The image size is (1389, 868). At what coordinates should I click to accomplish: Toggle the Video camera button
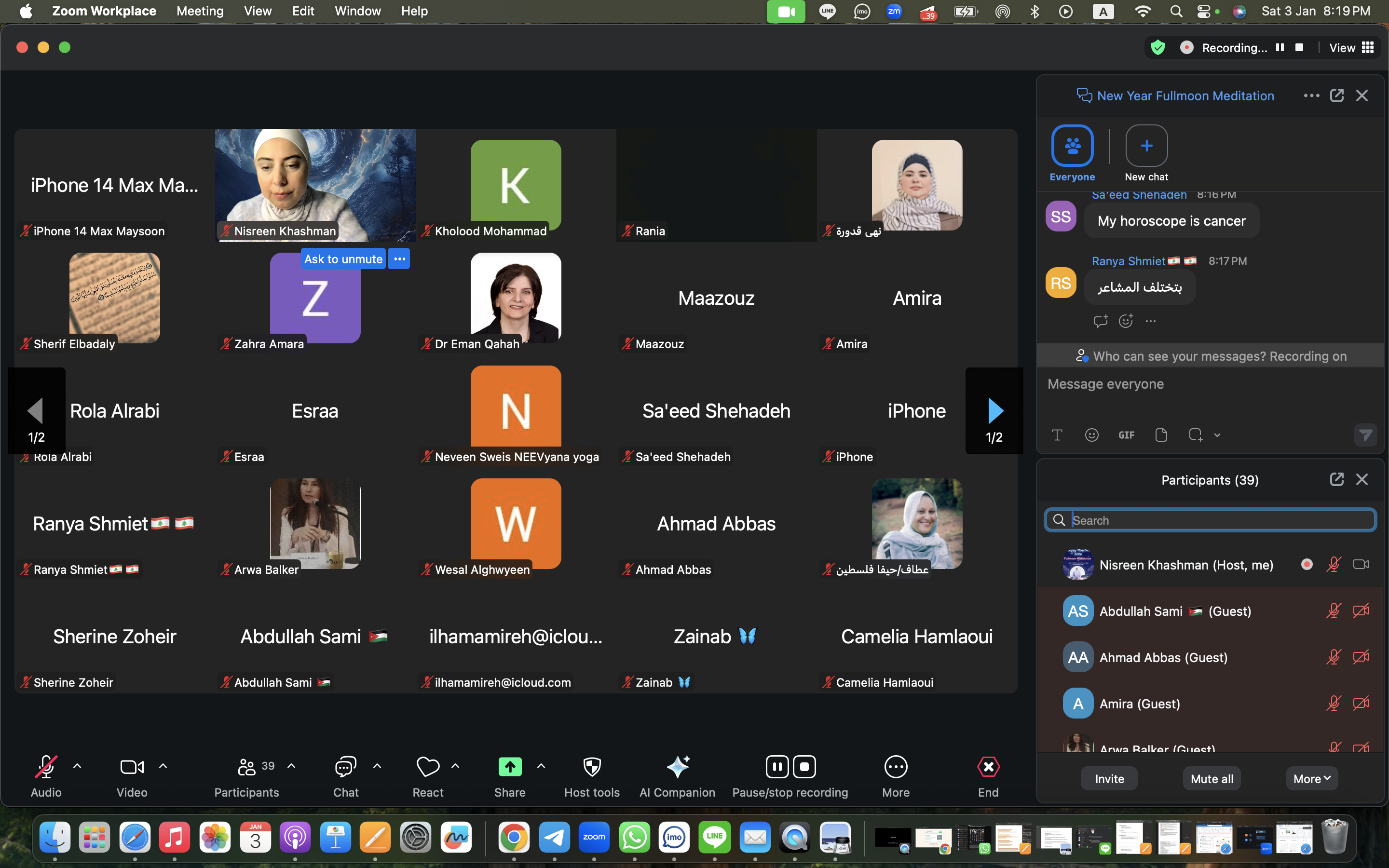click(132, 767)
